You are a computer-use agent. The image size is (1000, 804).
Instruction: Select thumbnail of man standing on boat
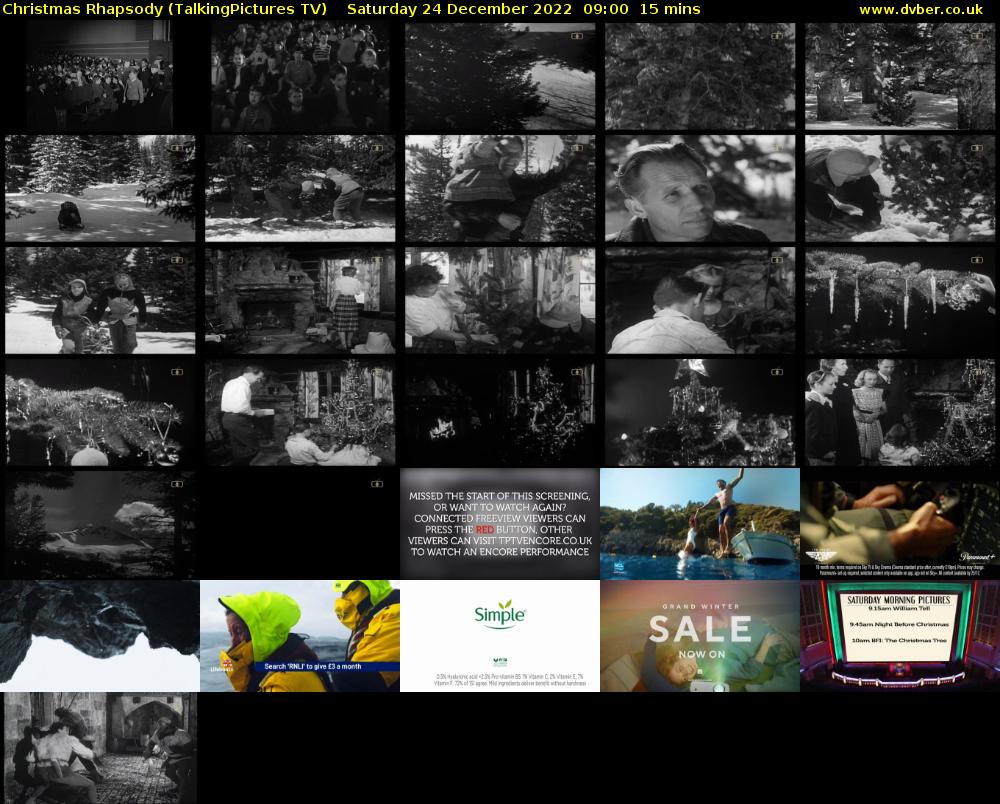point(700,524)
